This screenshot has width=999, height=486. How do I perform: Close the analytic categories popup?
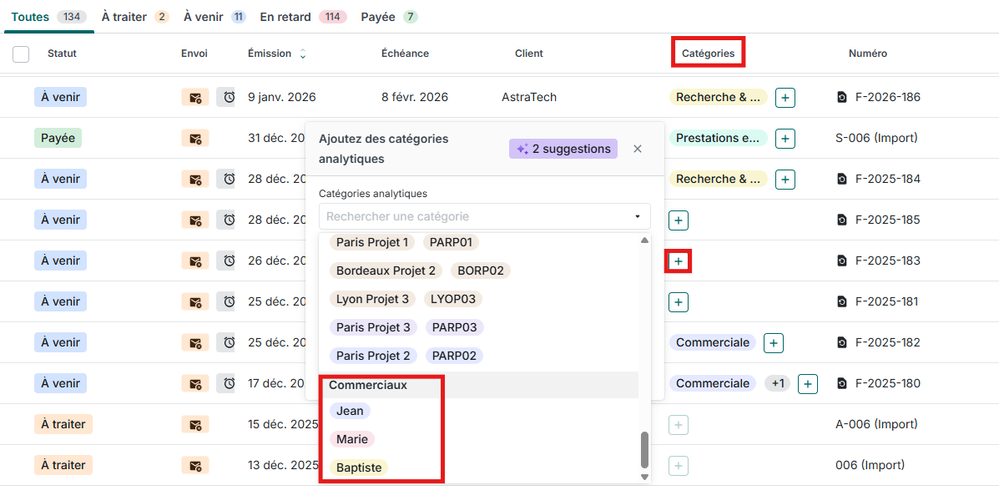(x=638, y=149)
